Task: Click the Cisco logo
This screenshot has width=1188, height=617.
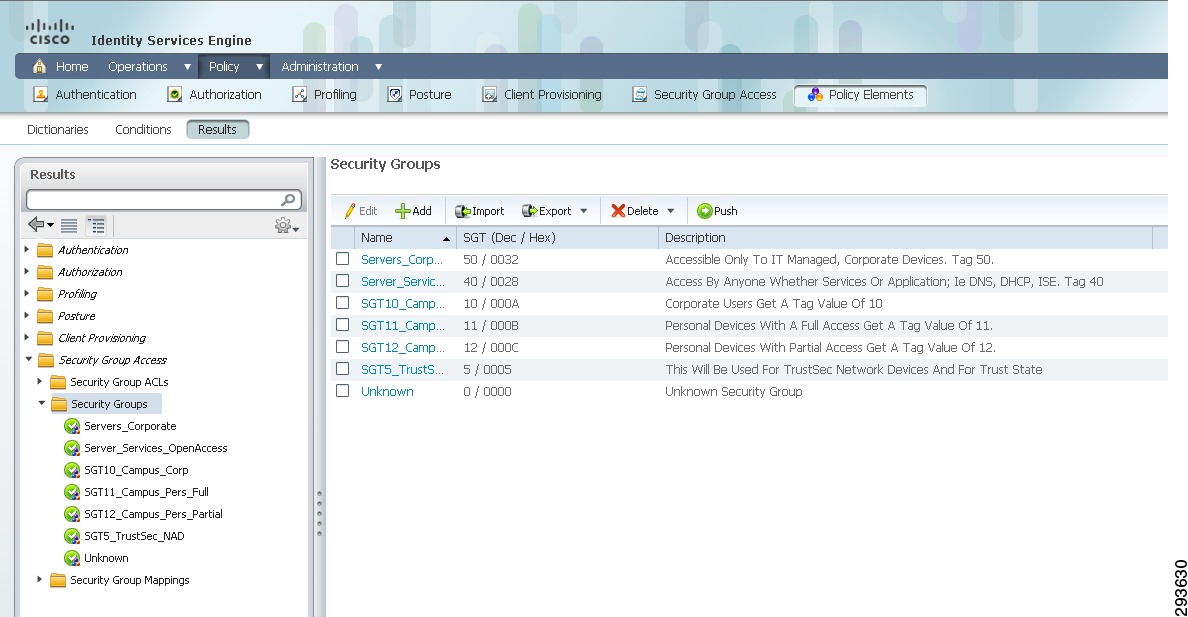Action: pyautogui.click(x=50, y=32)
